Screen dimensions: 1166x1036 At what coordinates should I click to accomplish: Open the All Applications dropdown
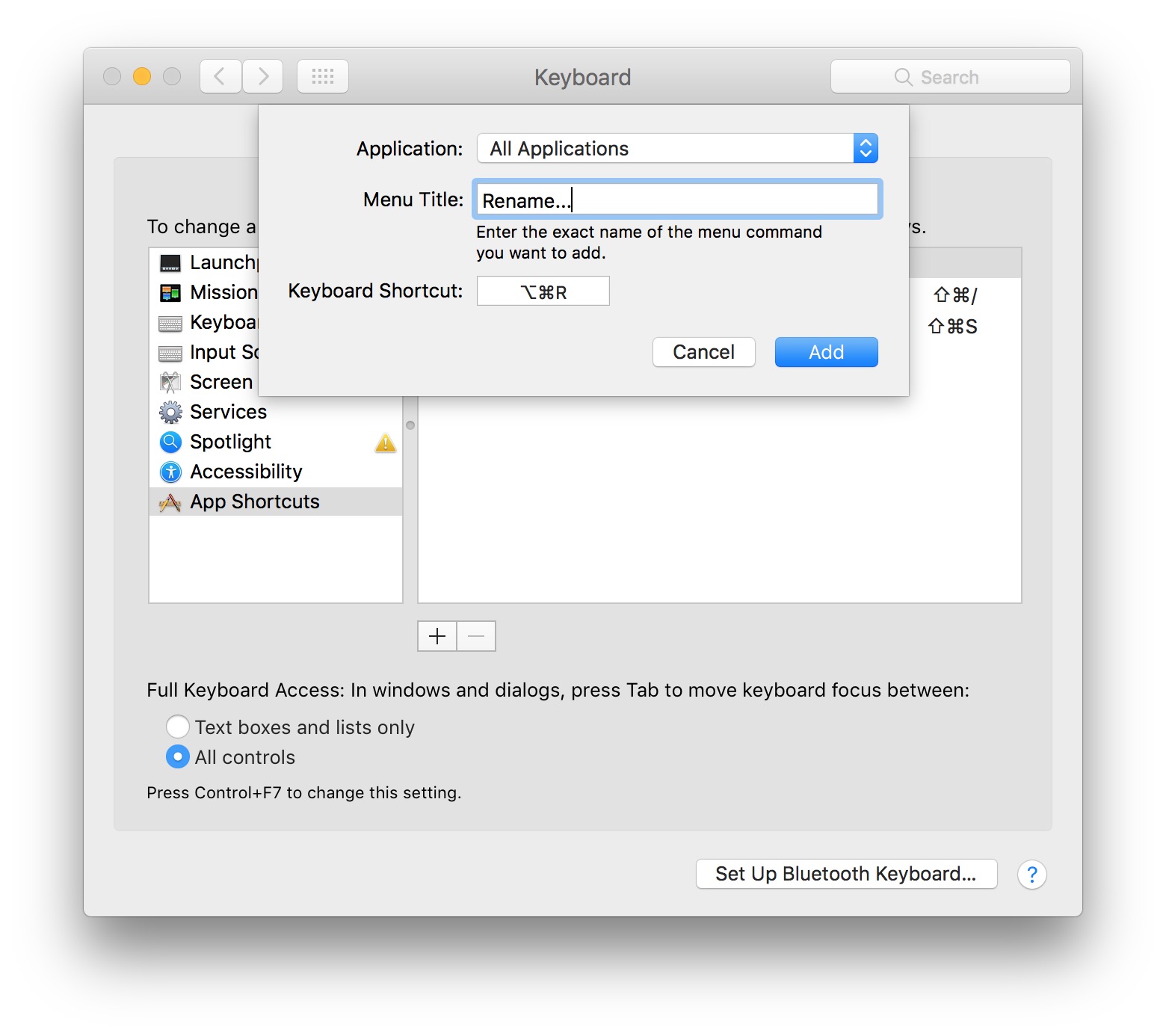click(x=676, y=148)
